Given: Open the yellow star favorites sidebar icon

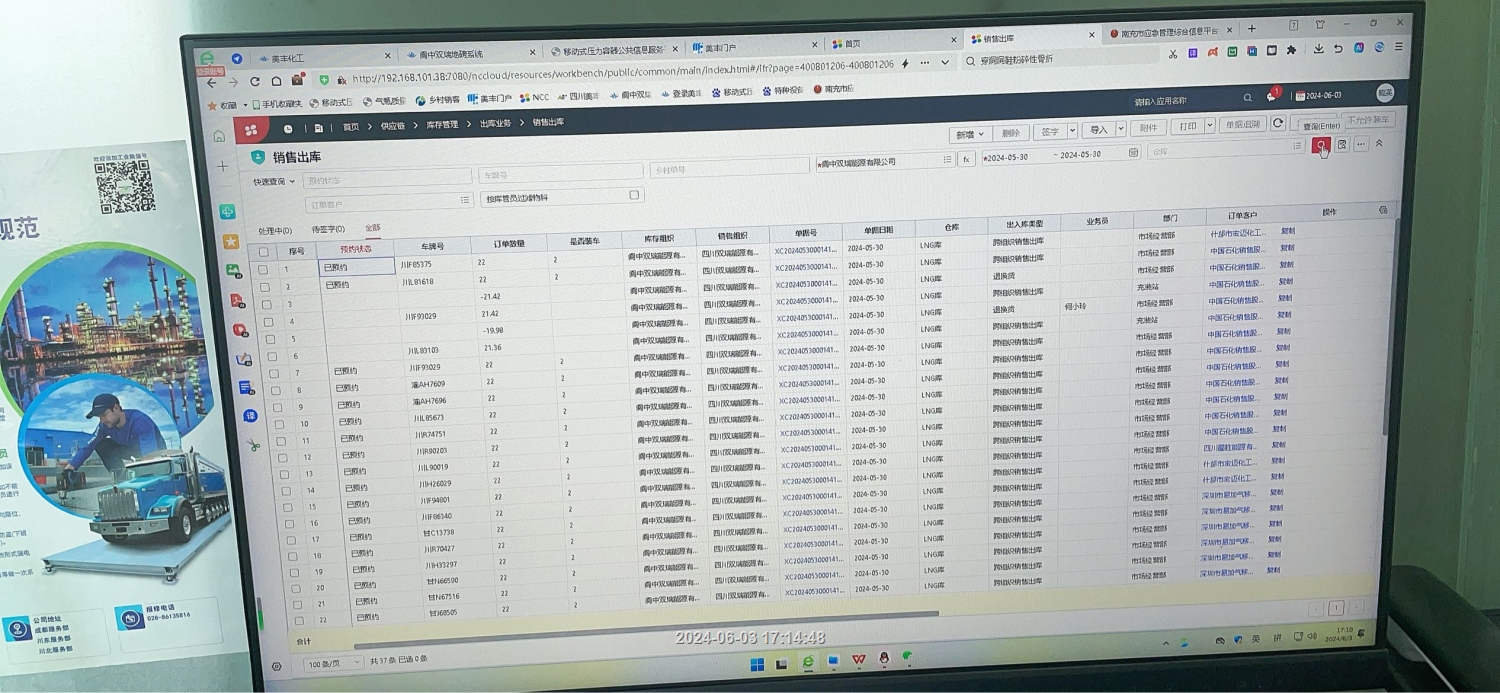Looking at the screenshot, I should click(230, 241).
